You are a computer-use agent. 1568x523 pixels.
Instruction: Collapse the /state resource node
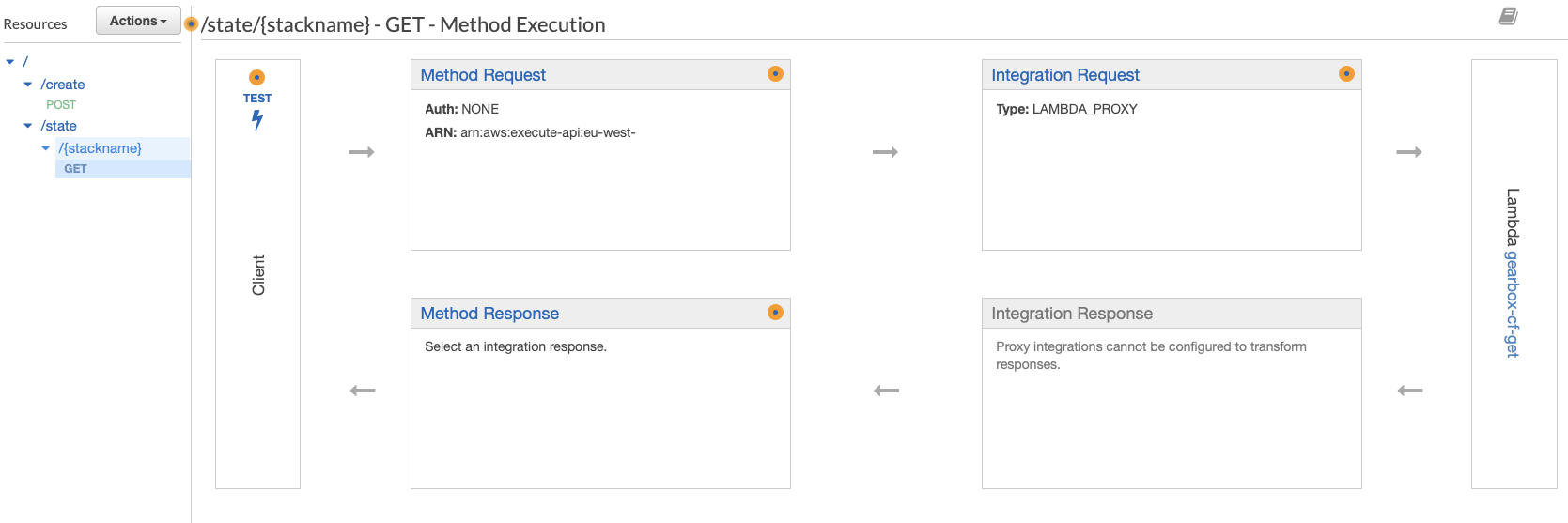click(x=28, y=126)
